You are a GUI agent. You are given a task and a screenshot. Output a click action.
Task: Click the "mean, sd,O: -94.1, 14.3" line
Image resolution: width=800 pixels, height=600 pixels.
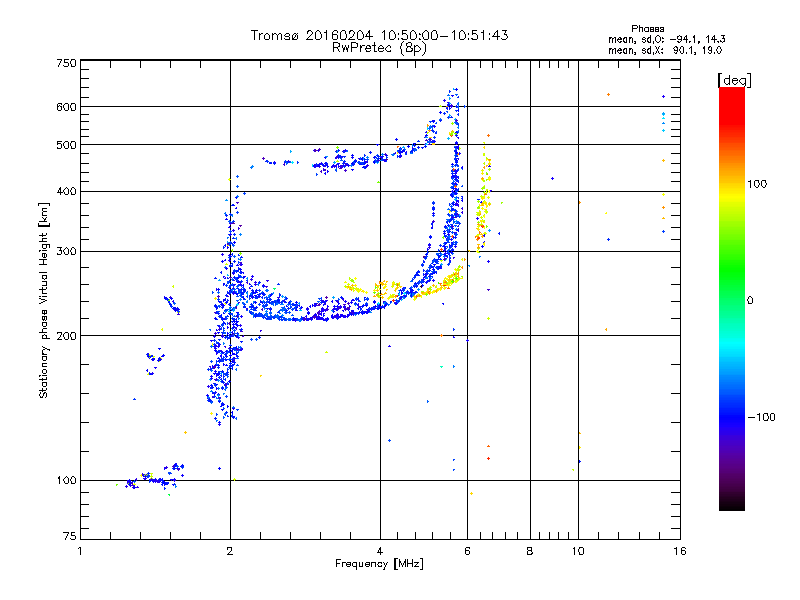tap(666, 39)
